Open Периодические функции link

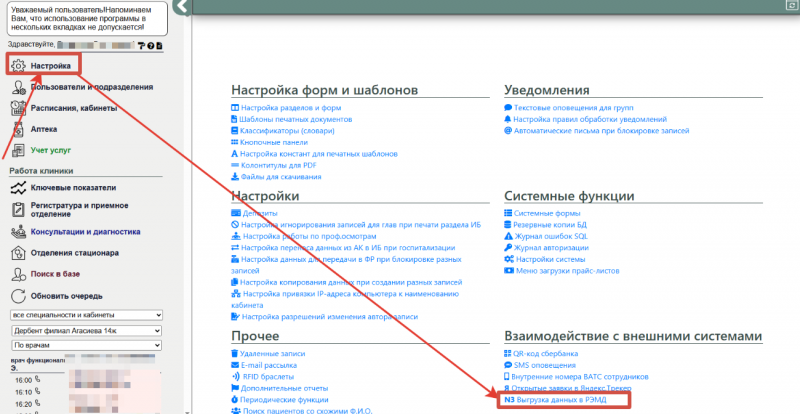[284, 400]
